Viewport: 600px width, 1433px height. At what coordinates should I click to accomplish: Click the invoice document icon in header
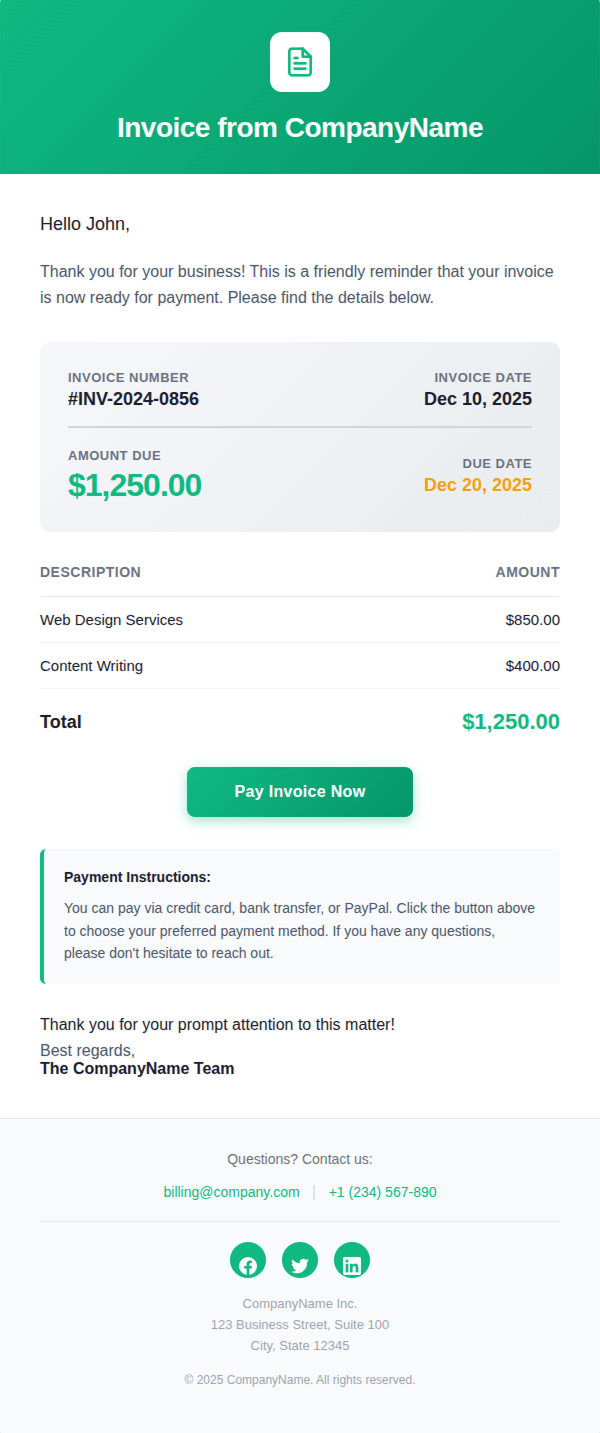(x=300, y=62)
